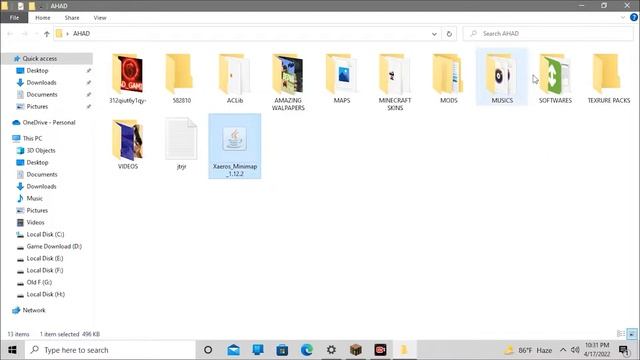Launch Microsoft Edge from the taskbar
Screen dimensions: 640x360
pyautogui.click(x=307, y=350)
